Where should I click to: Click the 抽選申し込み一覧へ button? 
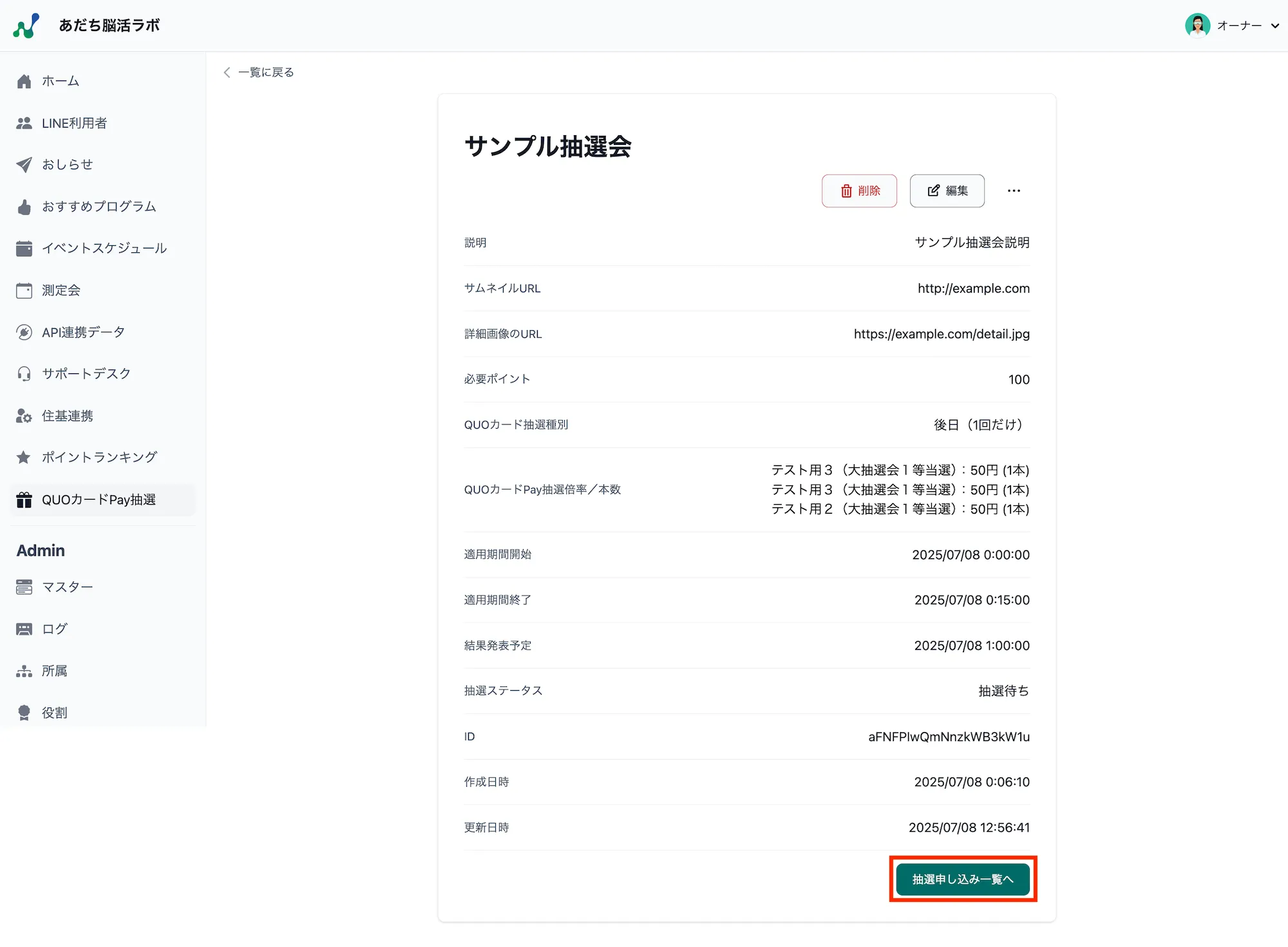962,878
